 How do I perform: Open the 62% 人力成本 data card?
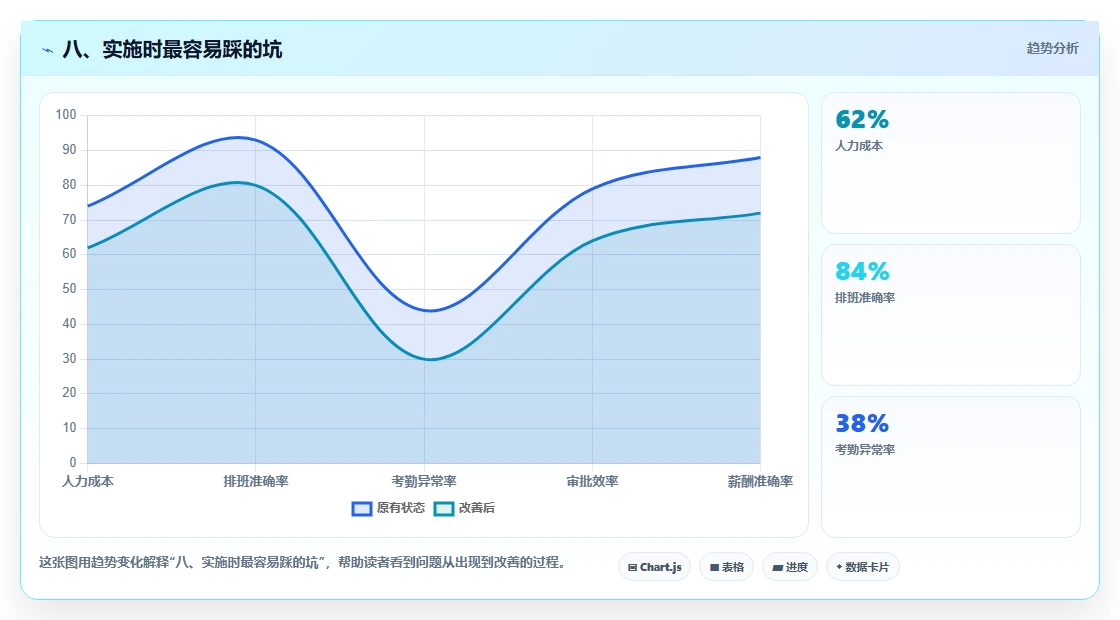tap(951, 163)
